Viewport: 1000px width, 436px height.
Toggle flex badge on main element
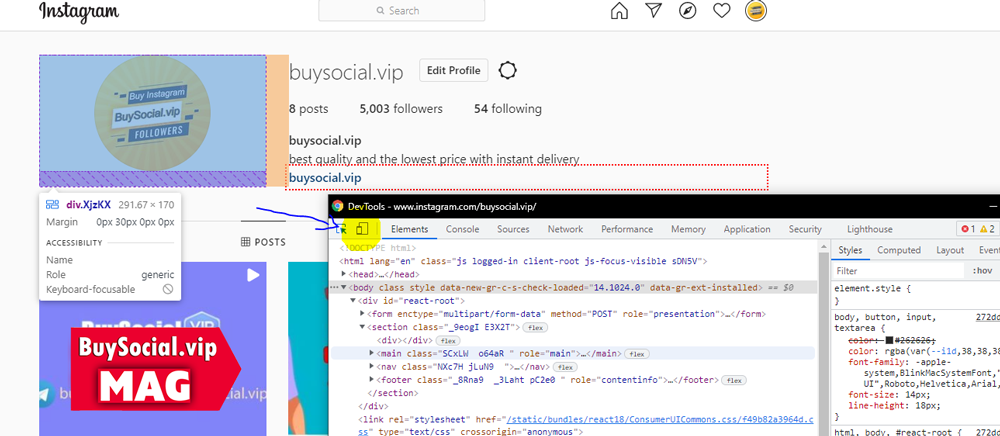(634, 354)
